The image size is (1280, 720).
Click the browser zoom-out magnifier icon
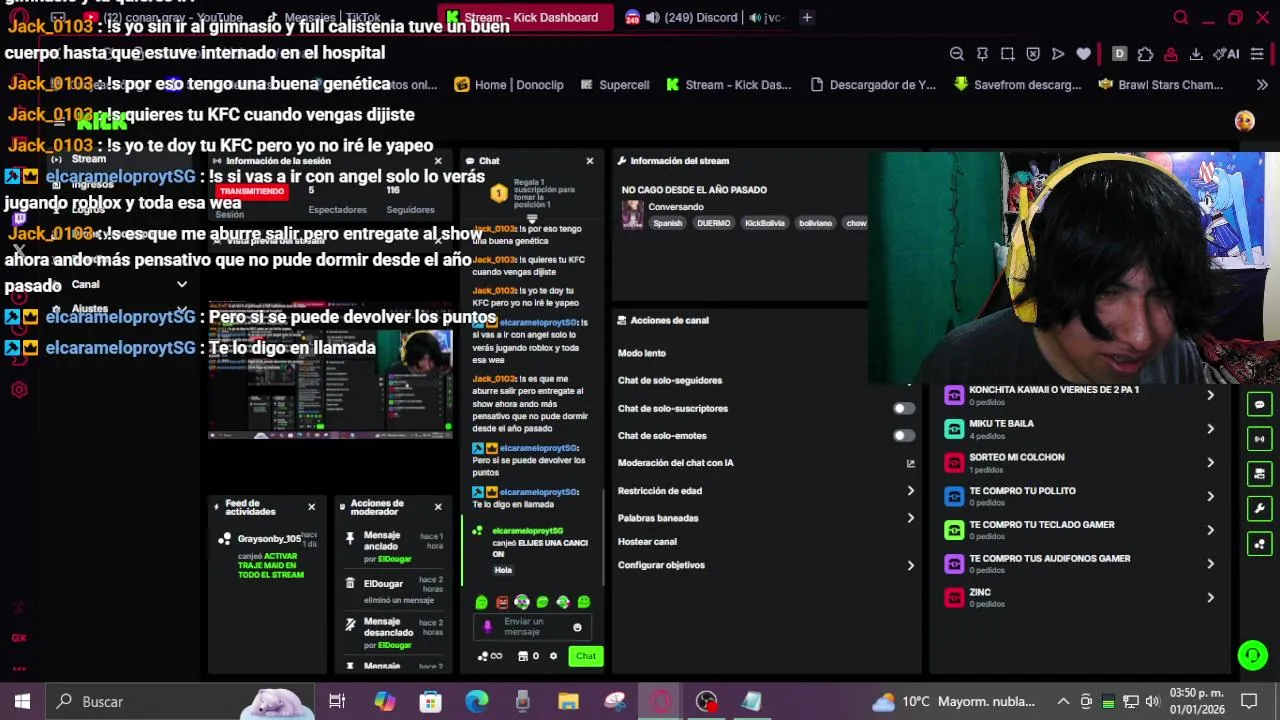(x=957, y=54)
